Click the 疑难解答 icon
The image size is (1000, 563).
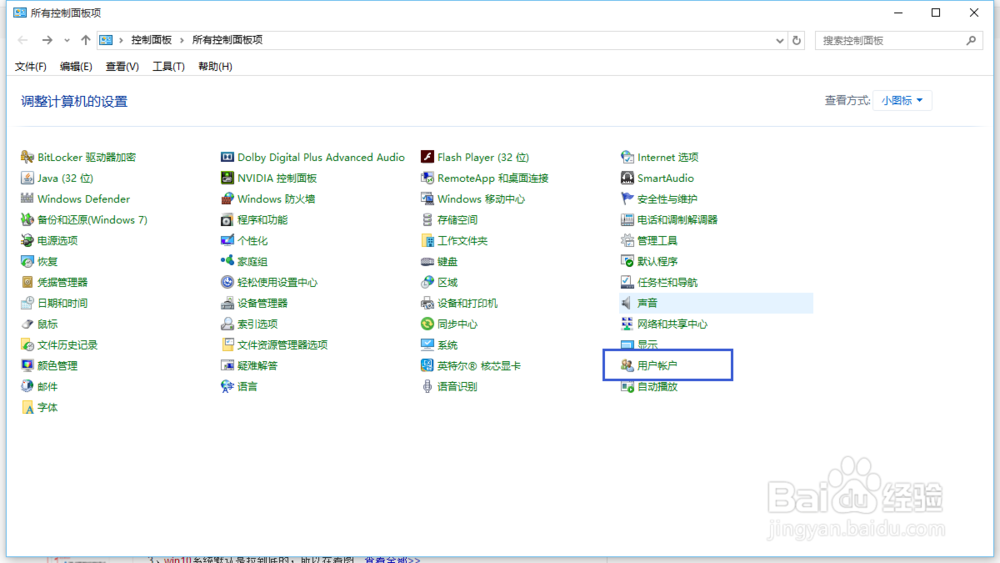click(x=227, y=365)
